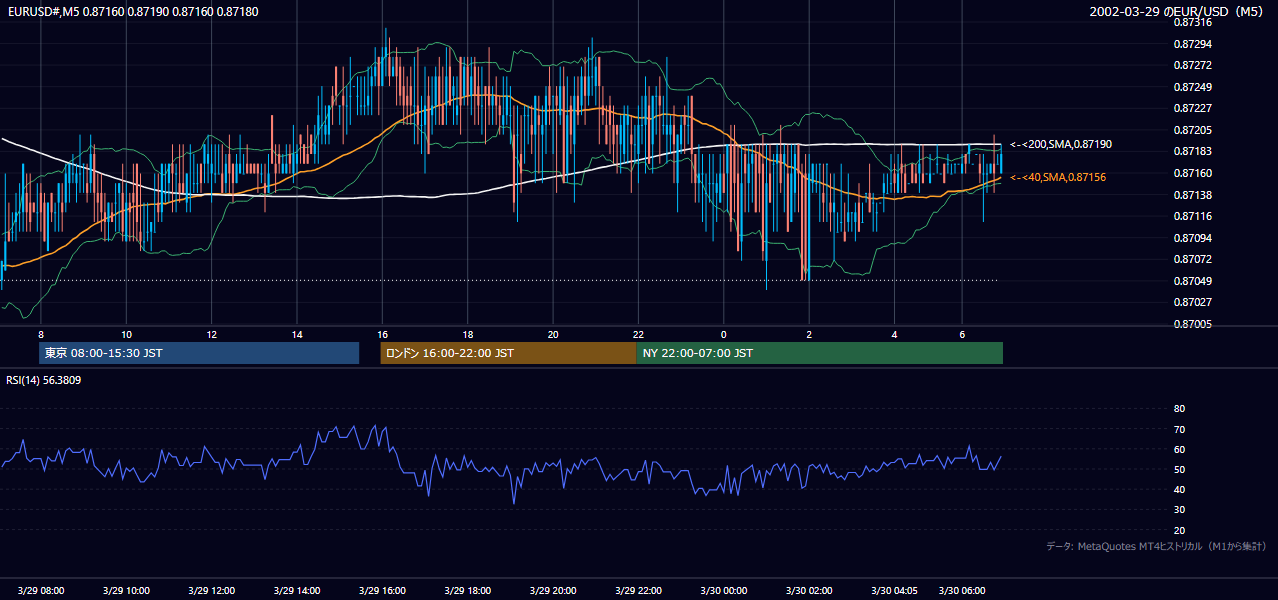
Task: Select the London 16:00-22:00 JST session bar
Action: 508,353
